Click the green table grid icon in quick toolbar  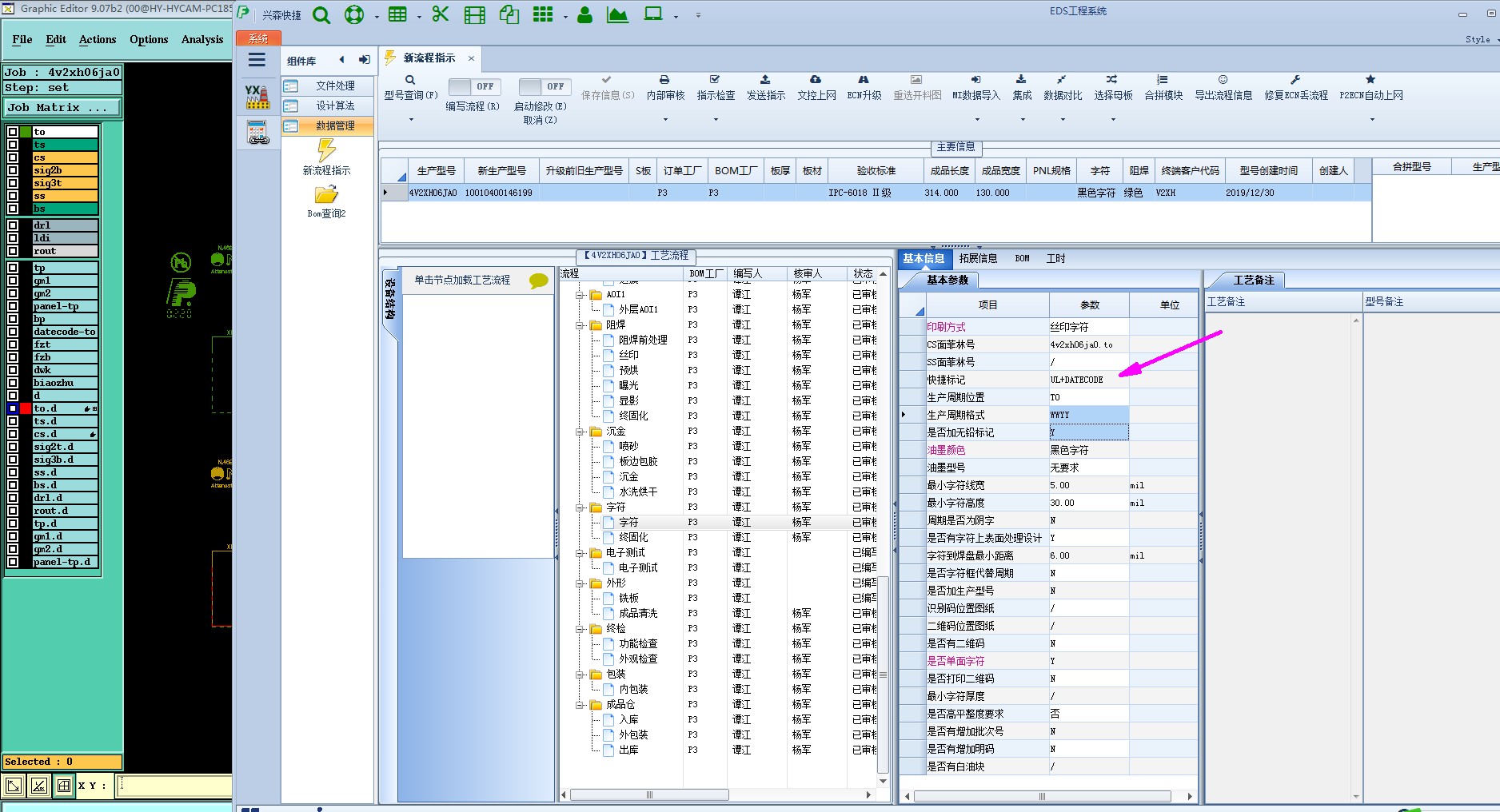[397, 14]
